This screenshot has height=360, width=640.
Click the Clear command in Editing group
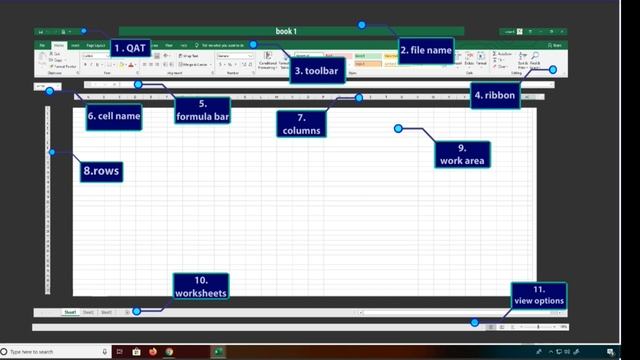500,66
